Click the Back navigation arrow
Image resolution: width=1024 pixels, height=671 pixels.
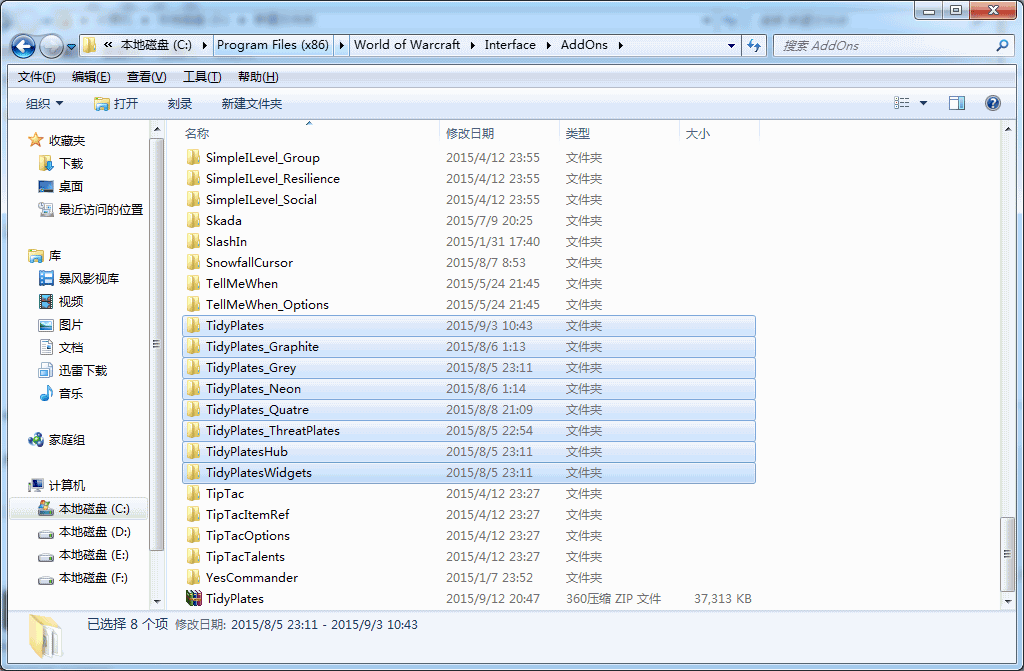(x=24, y=46)
